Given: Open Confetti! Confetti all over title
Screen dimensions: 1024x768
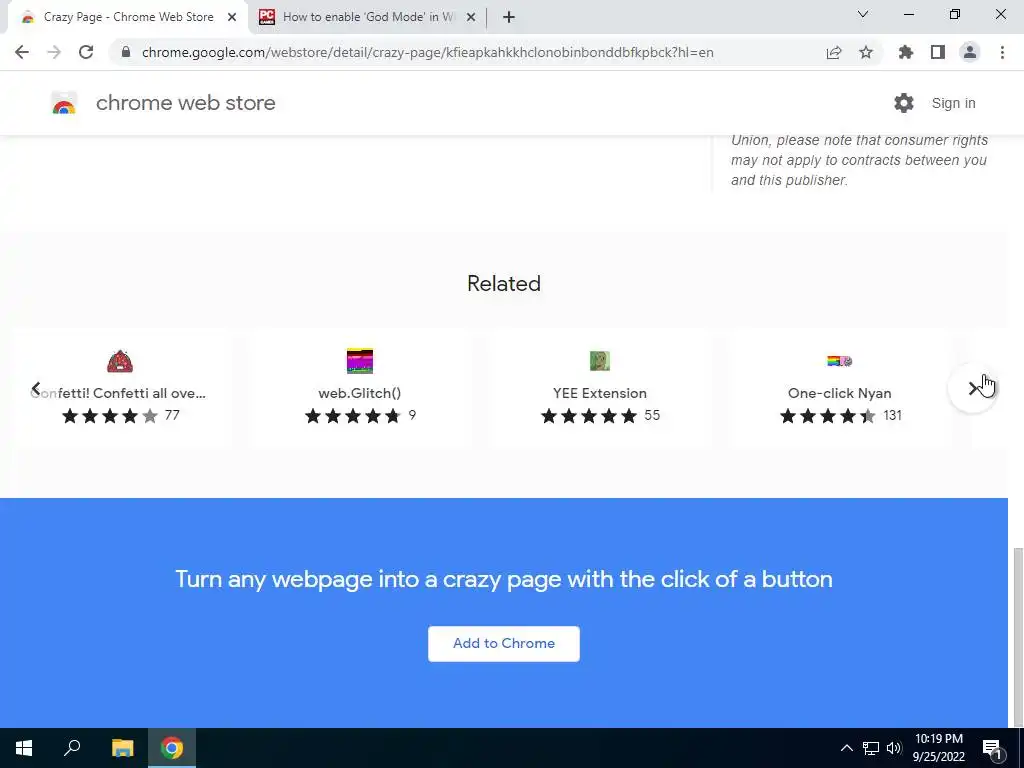Looking at the screenshot, I should pyautogui.click(x=118, y=393).
